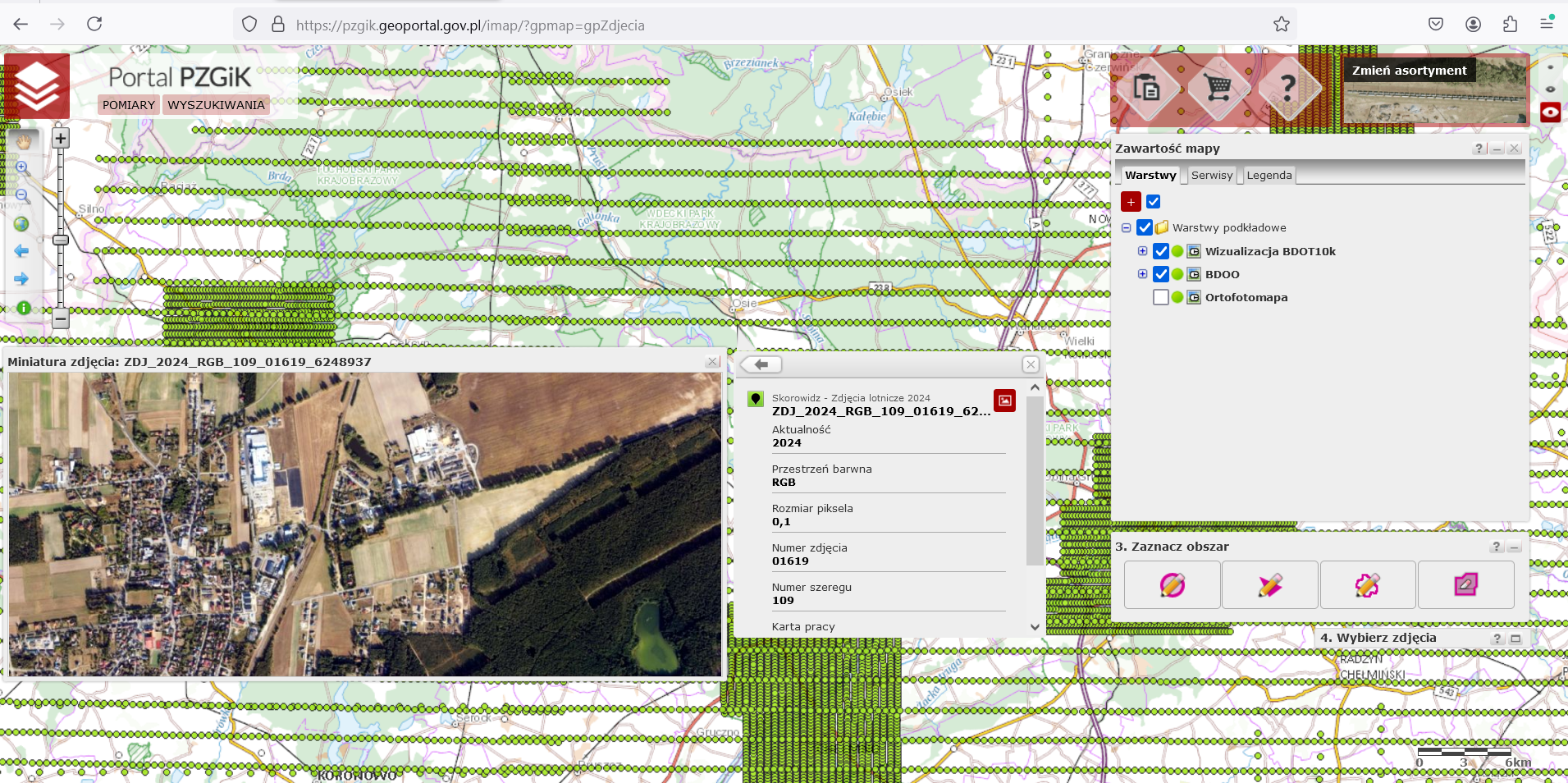Go to previous map view arrow

point(22,251)
